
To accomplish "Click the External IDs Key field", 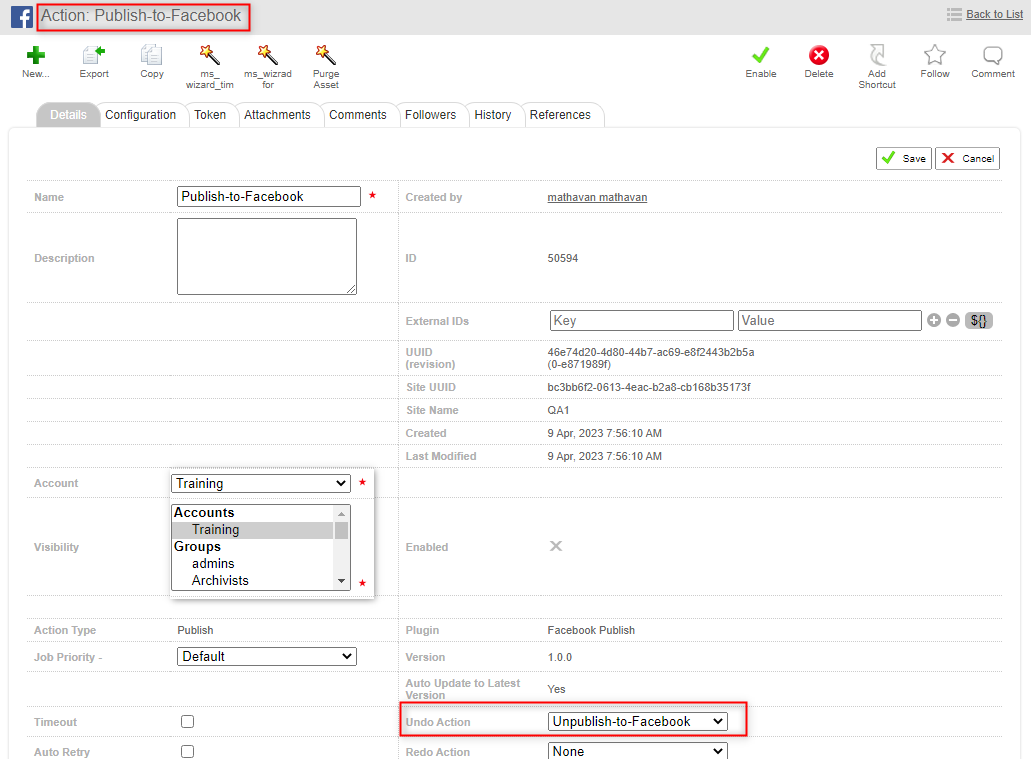I will tap(641, 320).
